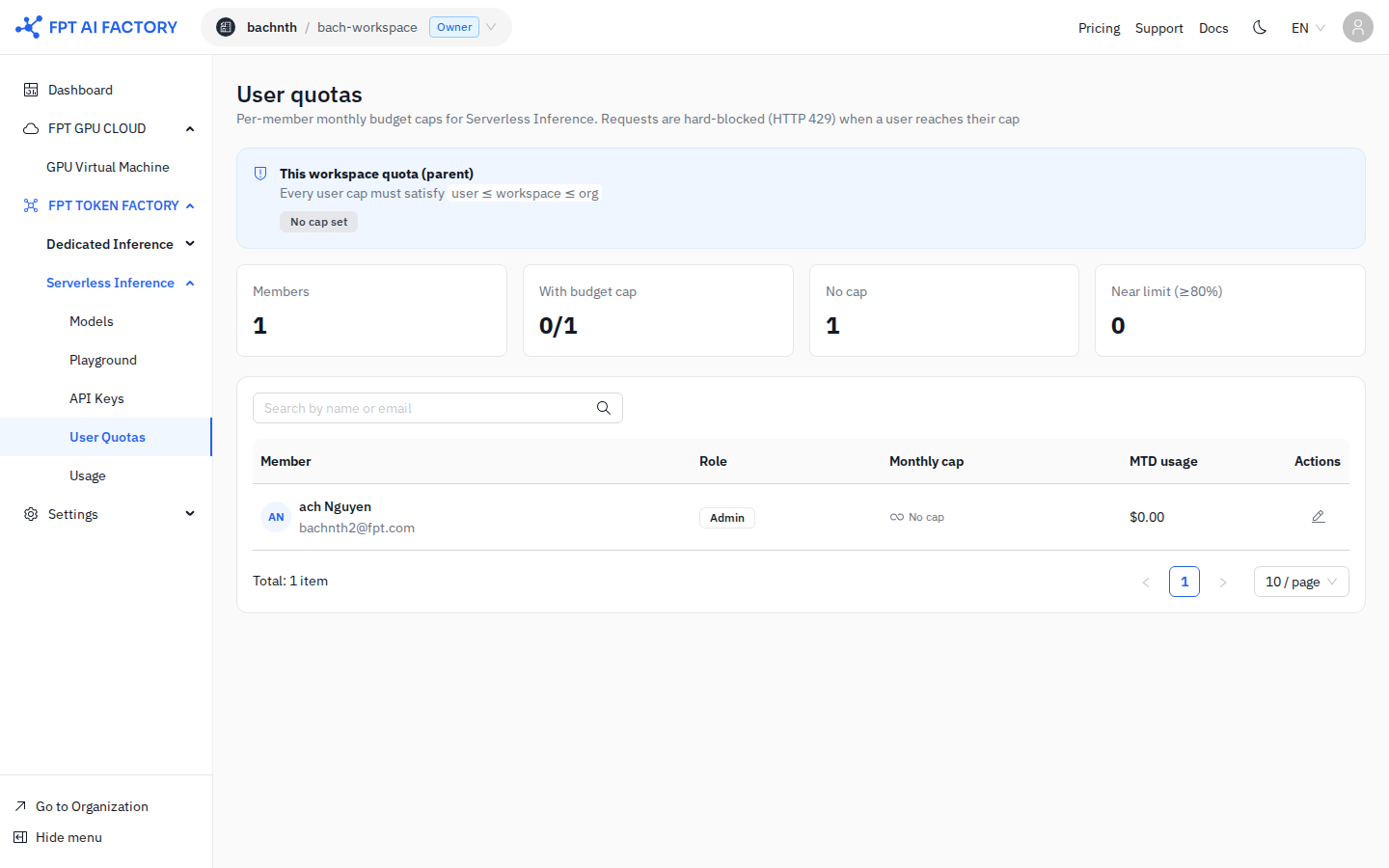Go to next page arrow
Image resolution: width=1389 pixels, height=868 pixels.
click(x=1223, y=582)
